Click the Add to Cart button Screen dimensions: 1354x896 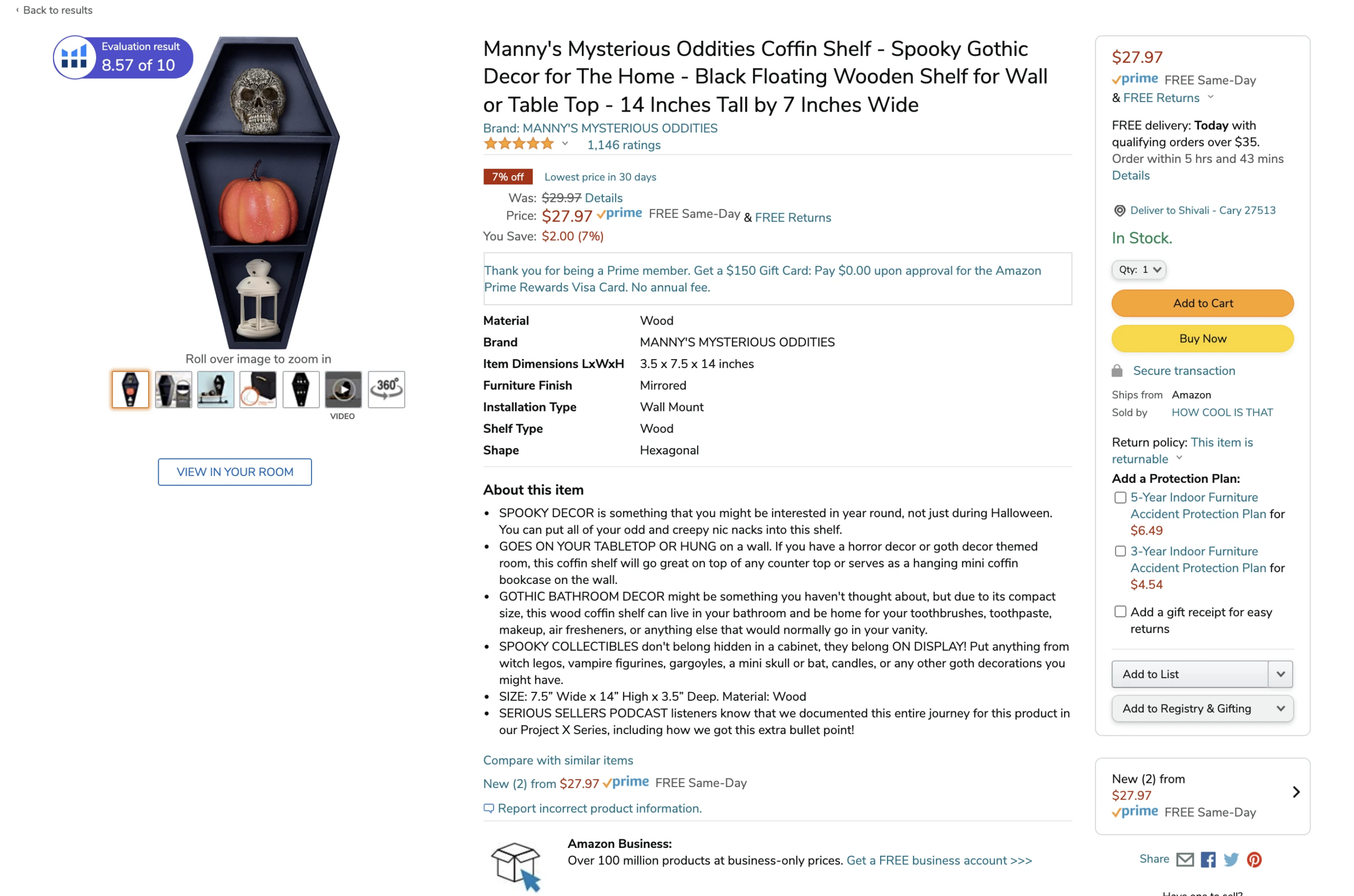coord(1202,304)
